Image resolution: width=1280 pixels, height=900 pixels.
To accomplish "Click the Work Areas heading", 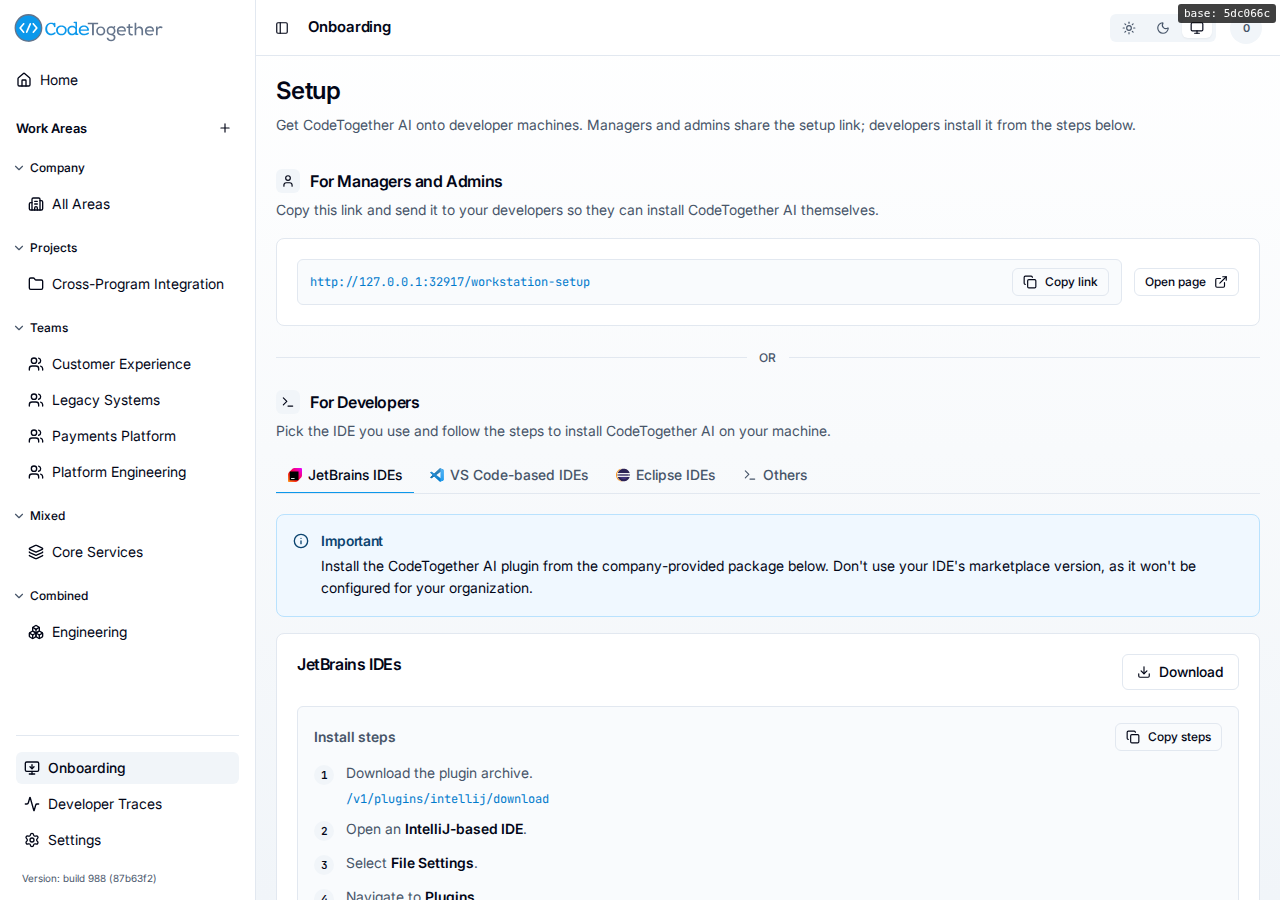I will [x=51, y=128].
